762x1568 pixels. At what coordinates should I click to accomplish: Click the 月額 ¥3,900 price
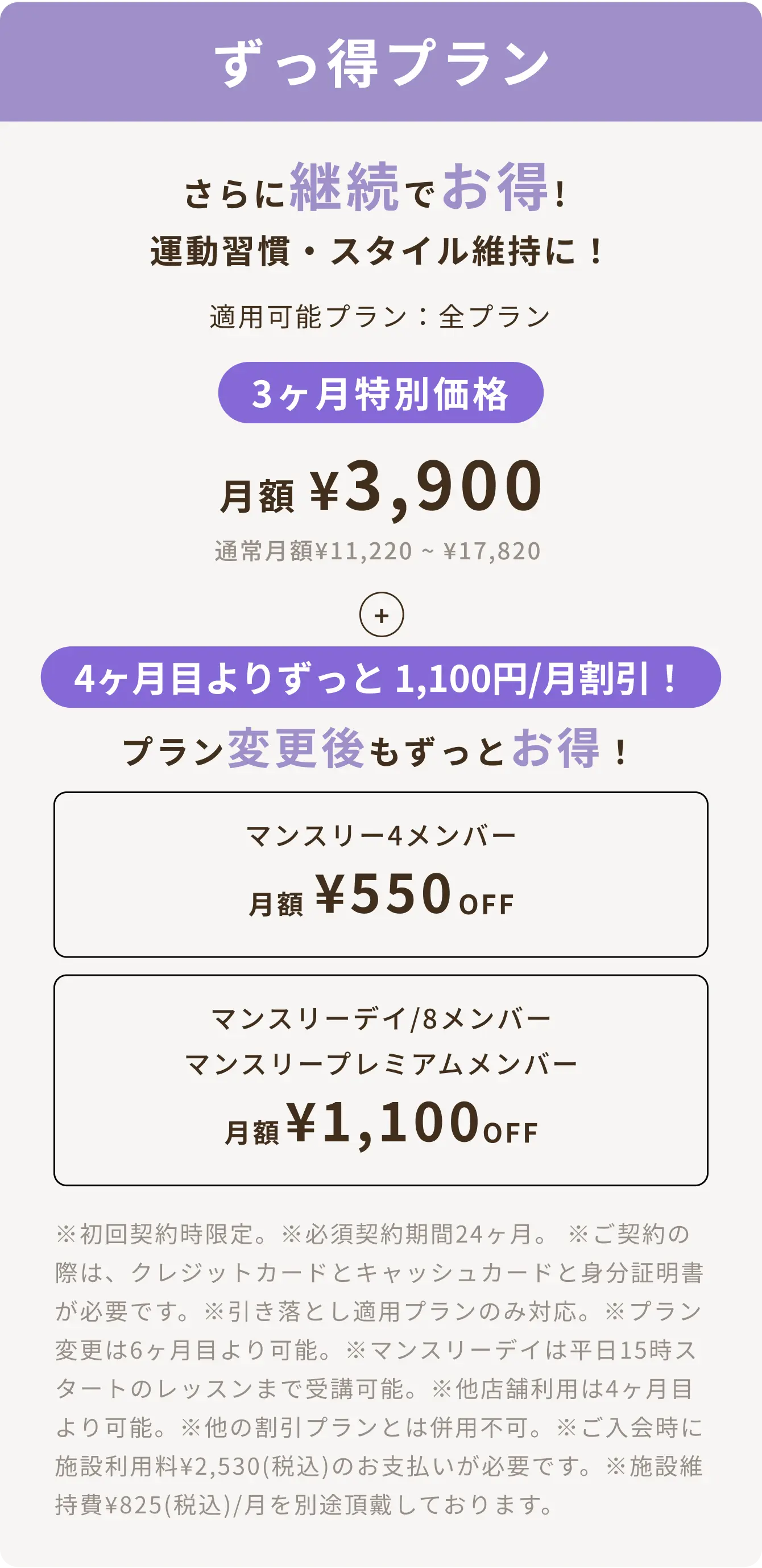[x=381, y=487]
